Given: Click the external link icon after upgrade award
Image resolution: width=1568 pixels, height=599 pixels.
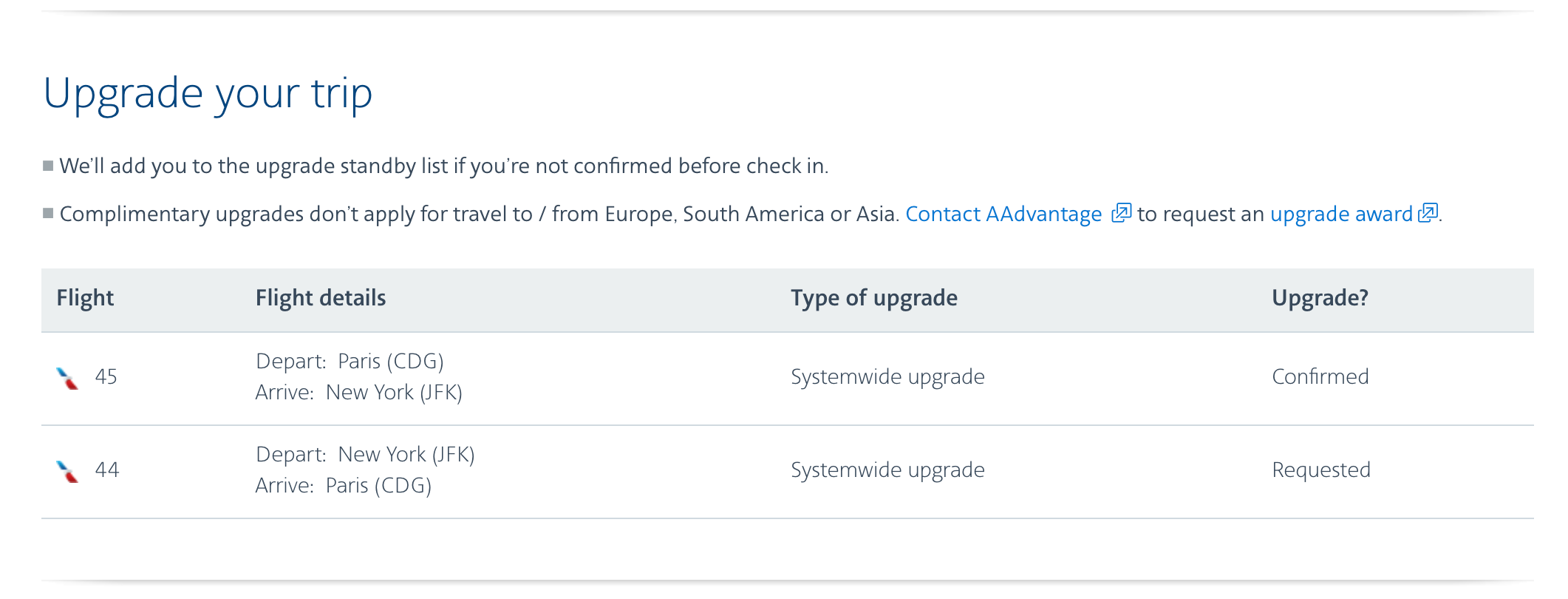Looking at the screenshot, I should (1428, 214).
